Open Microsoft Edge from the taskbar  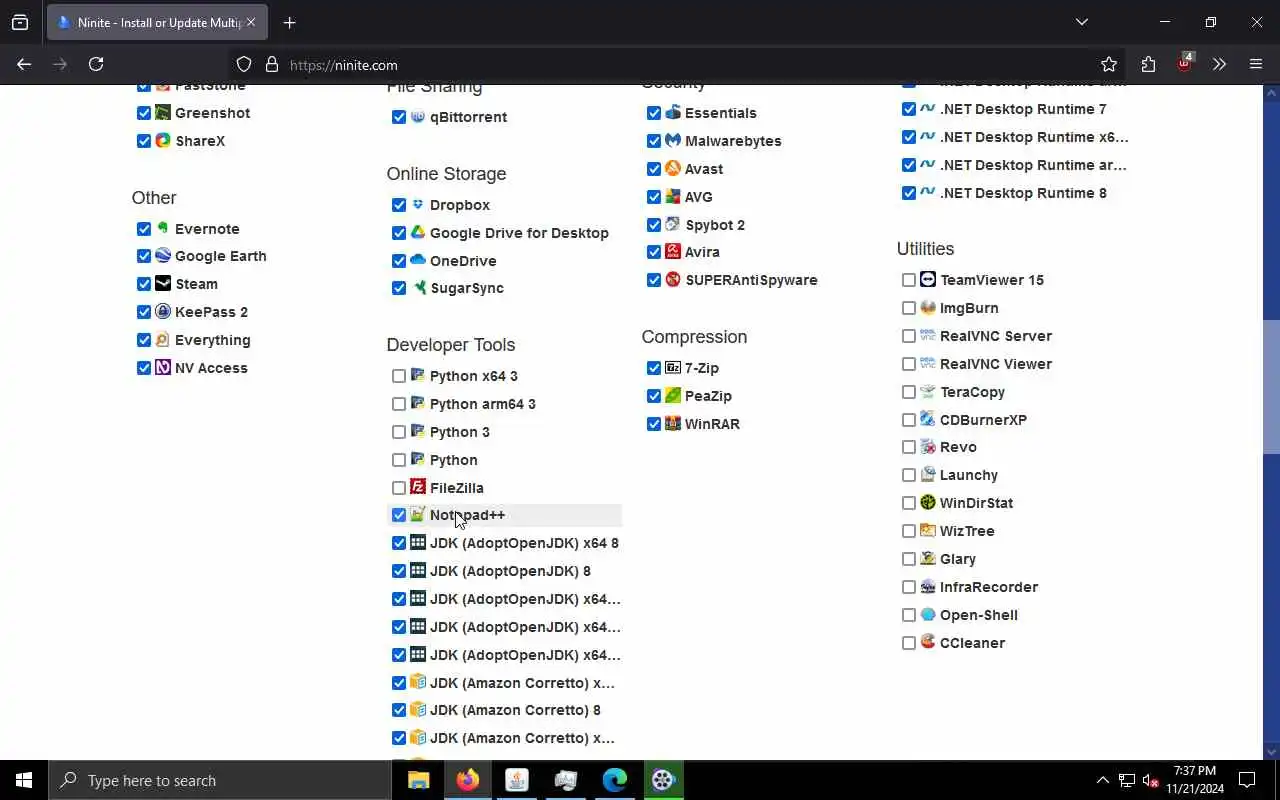click(614, 780)
